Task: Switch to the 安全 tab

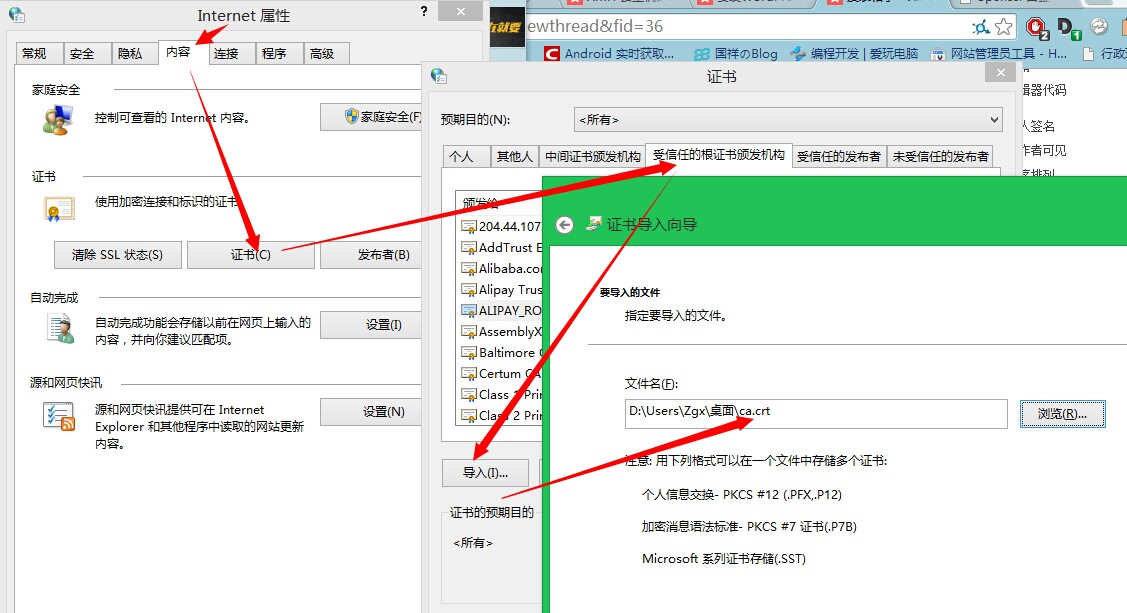Action: coord(82,54)
